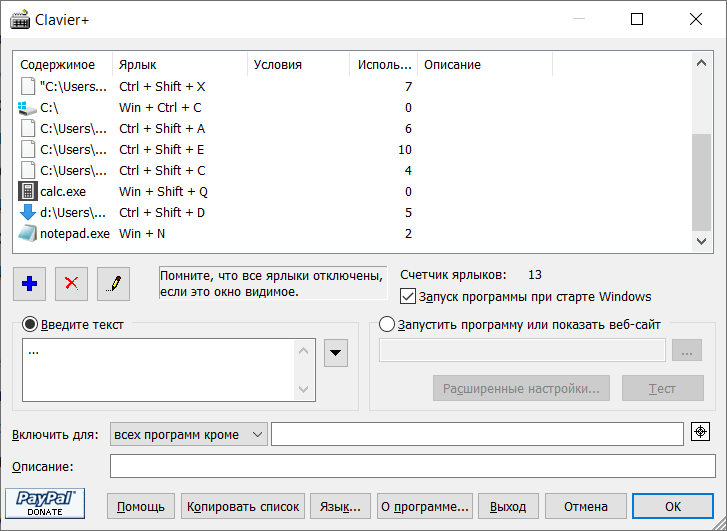Viewport: 727px width, 531px height.
Task: Click the blue plus add-shortcut icon
Action: [x=29, y=283]
